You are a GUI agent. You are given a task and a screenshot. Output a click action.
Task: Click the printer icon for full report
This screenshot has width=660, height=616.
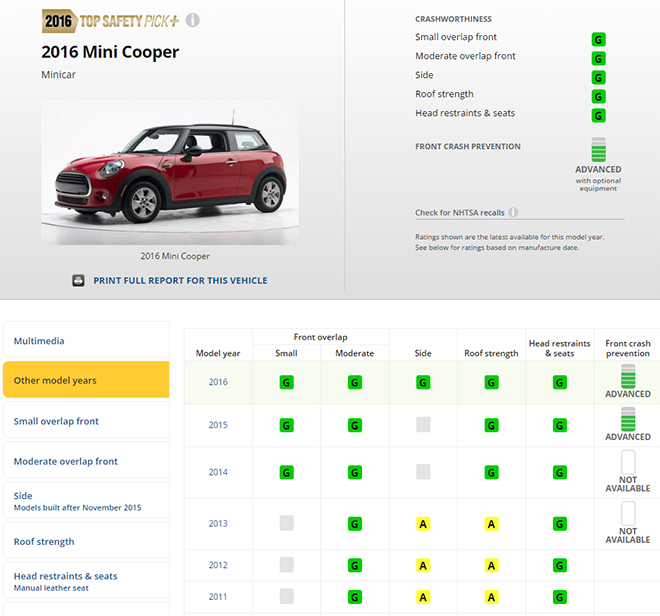point(79,281)
